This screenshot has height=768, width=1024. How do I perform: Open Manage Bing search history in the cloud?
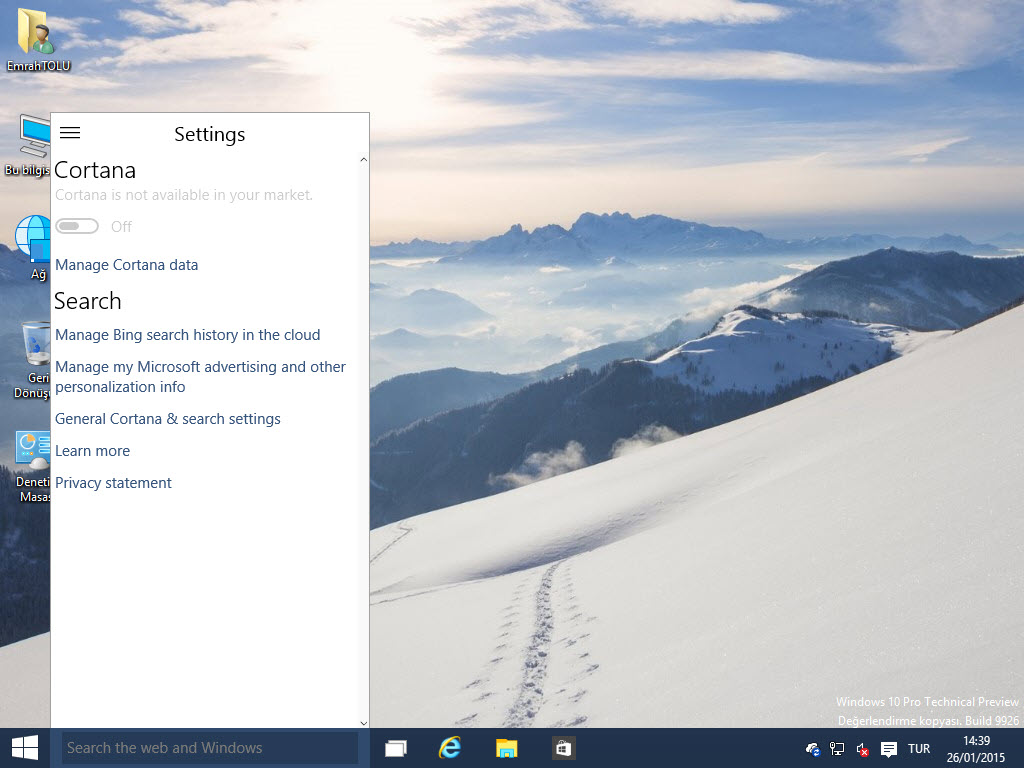point(187,334)
